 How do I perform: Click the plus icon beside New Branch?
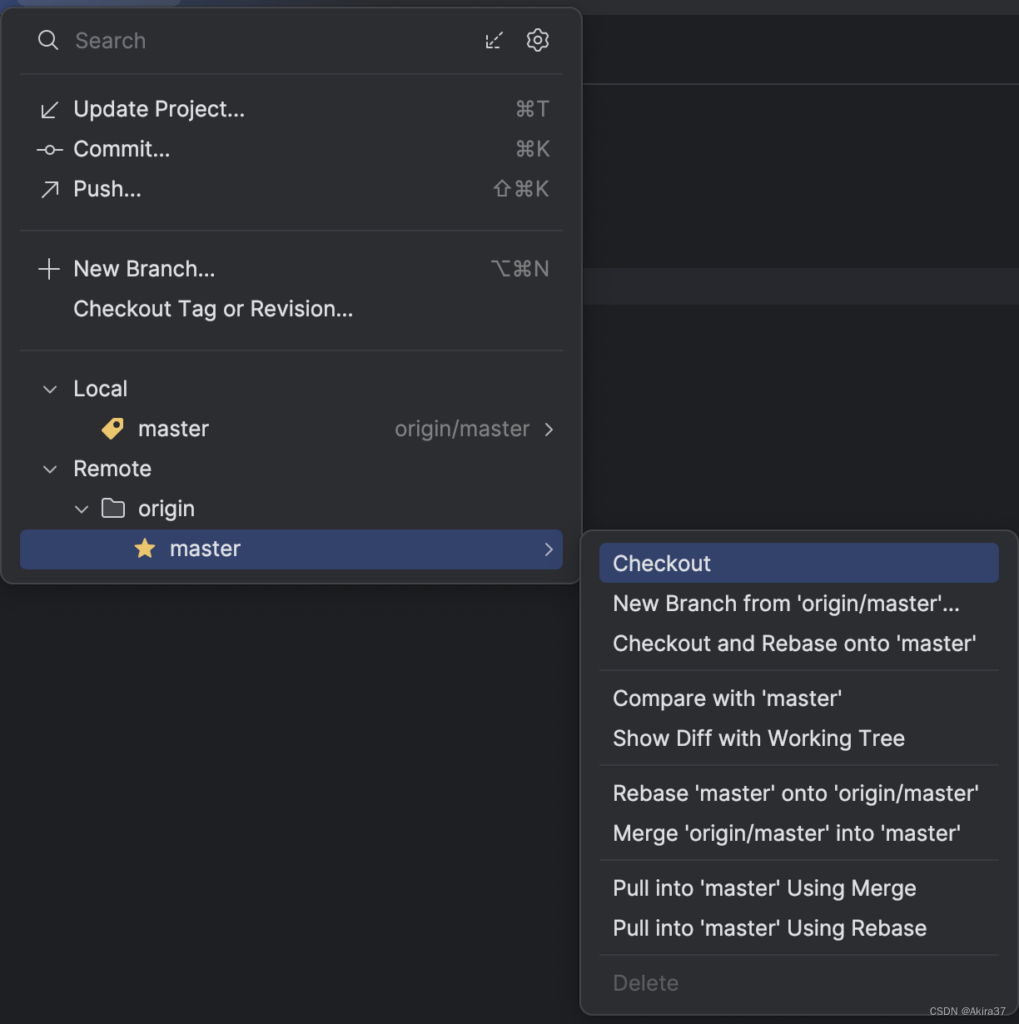click(x=49, y=268)
